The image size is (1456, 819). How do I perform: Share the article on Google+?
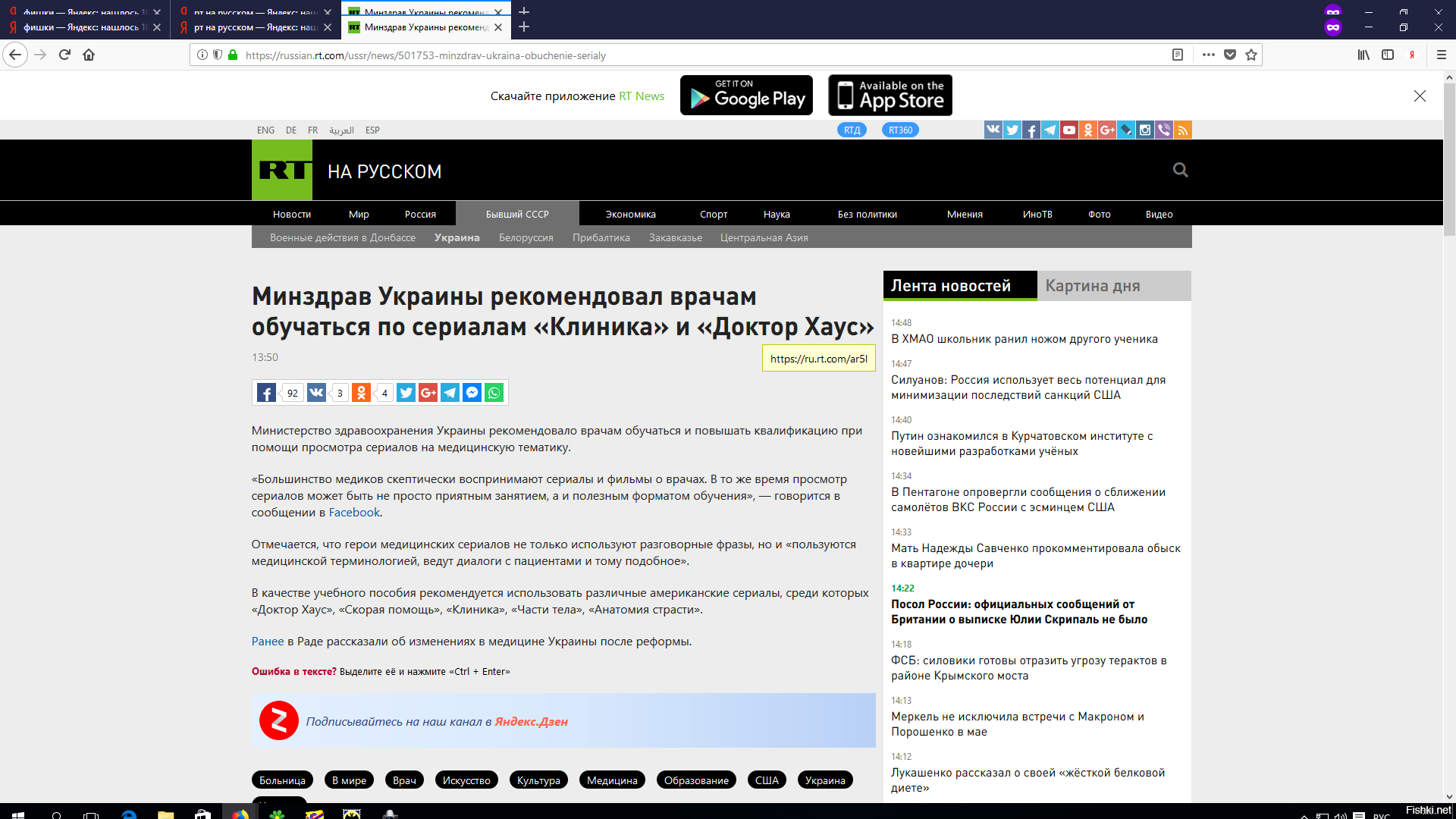[x=428, y=393]
